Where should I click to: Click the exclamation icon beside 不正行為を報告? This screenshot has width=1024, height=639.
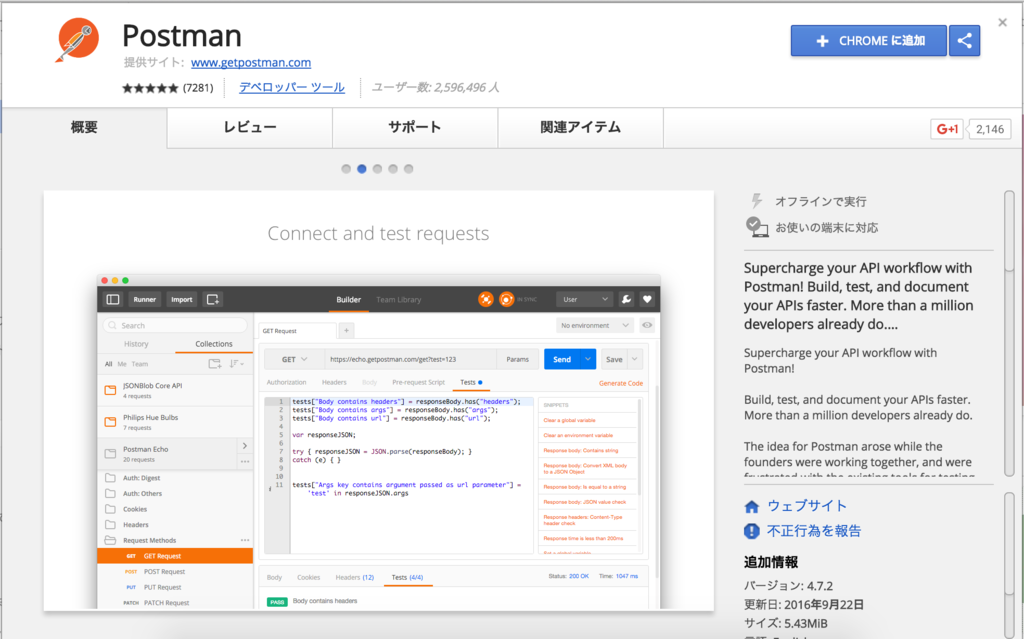click(752, 531)
